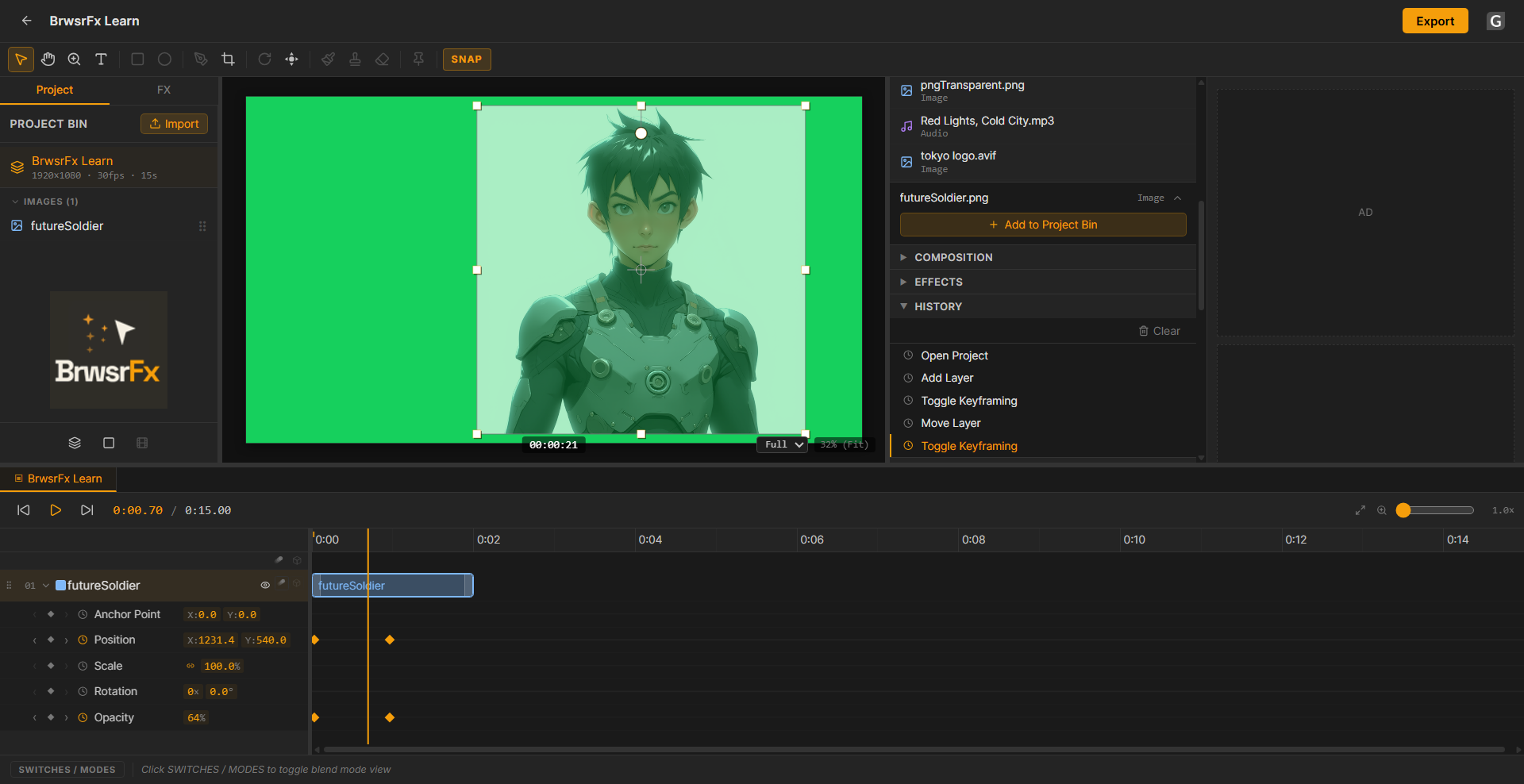Toggle Opacity keyframing stopwatch

tap(83, 718)
